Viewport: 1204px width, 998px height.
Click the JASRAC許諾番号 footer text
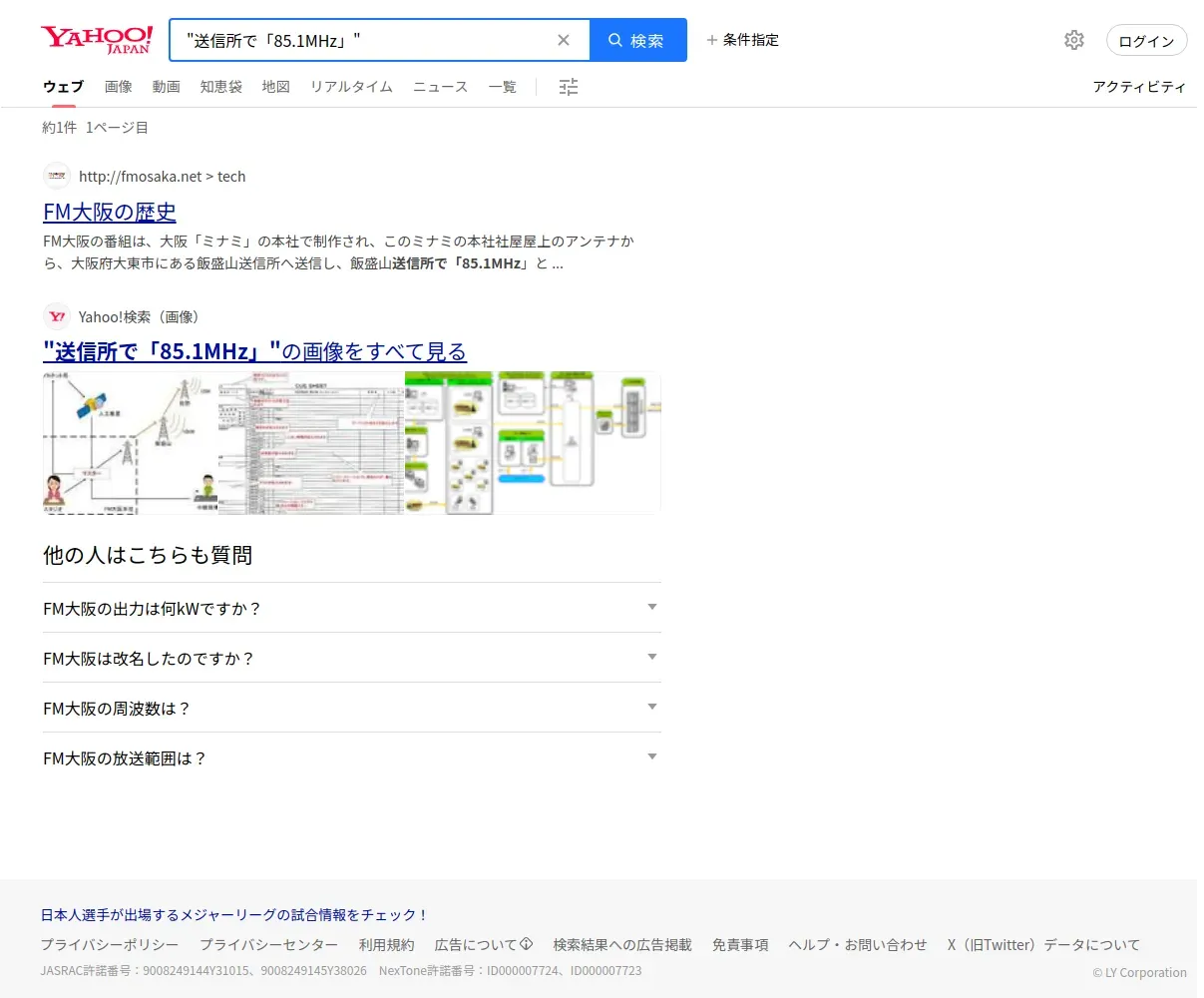point(203,970)
